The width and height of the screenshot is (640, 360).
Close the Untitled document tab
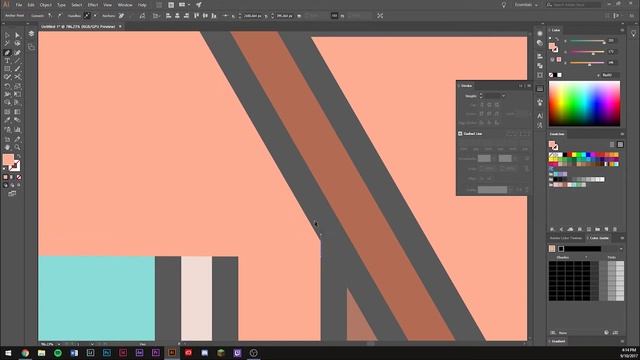[120, 27]
